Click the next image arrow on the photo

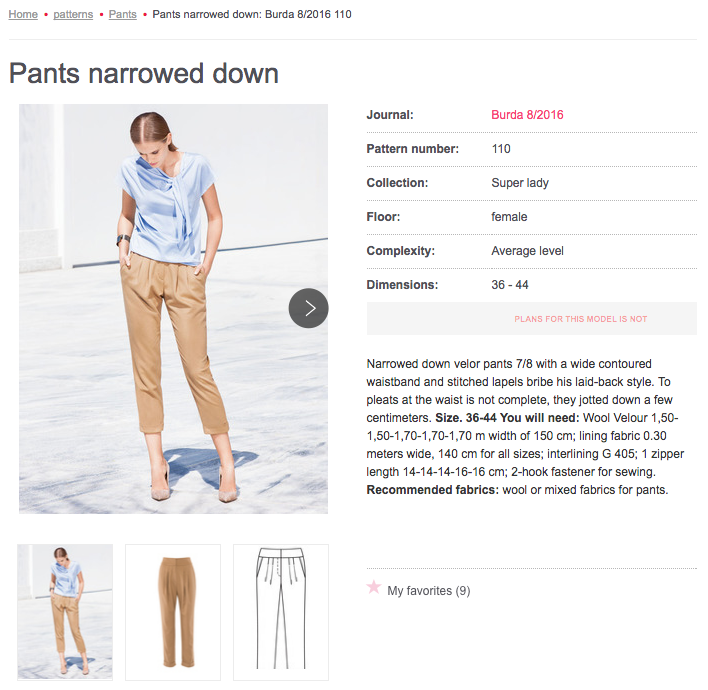(x=308, y=308)
